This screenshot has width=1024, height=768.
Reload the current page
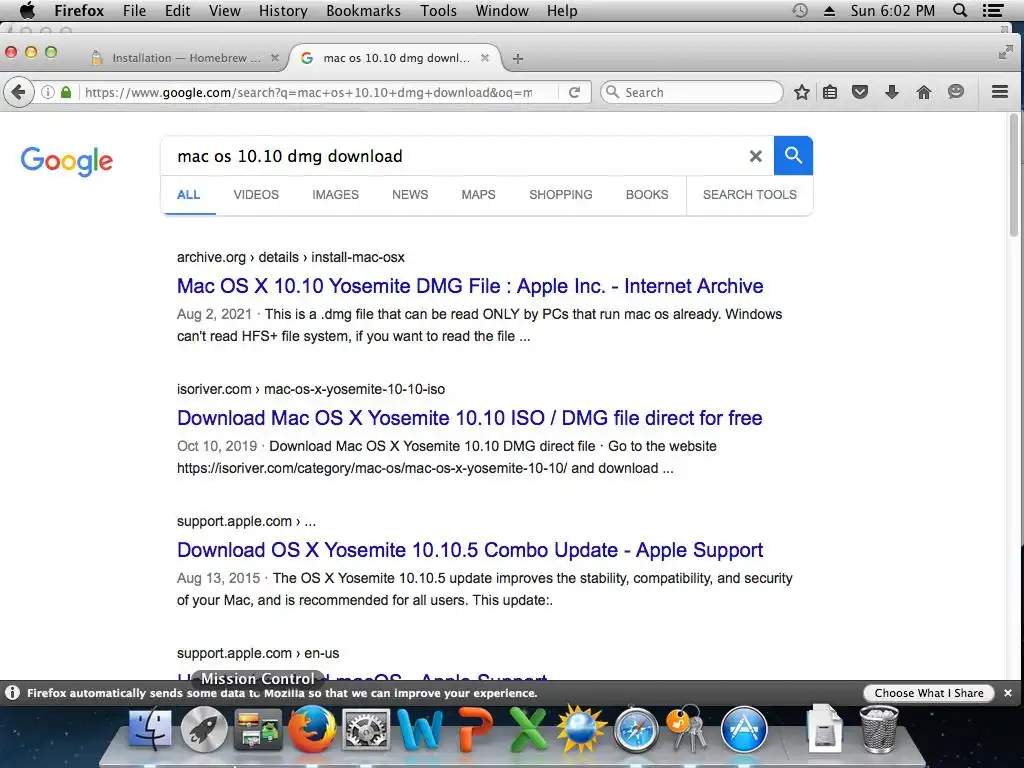tap(574, 92)
